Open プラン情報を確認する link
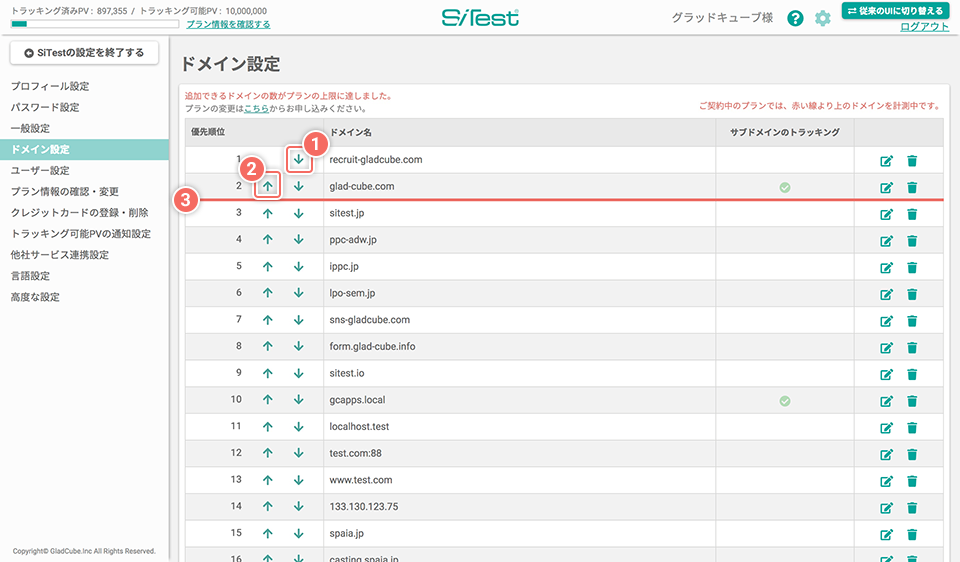The image size is (960, 562). pyautogui.click(x=228, y=24)
